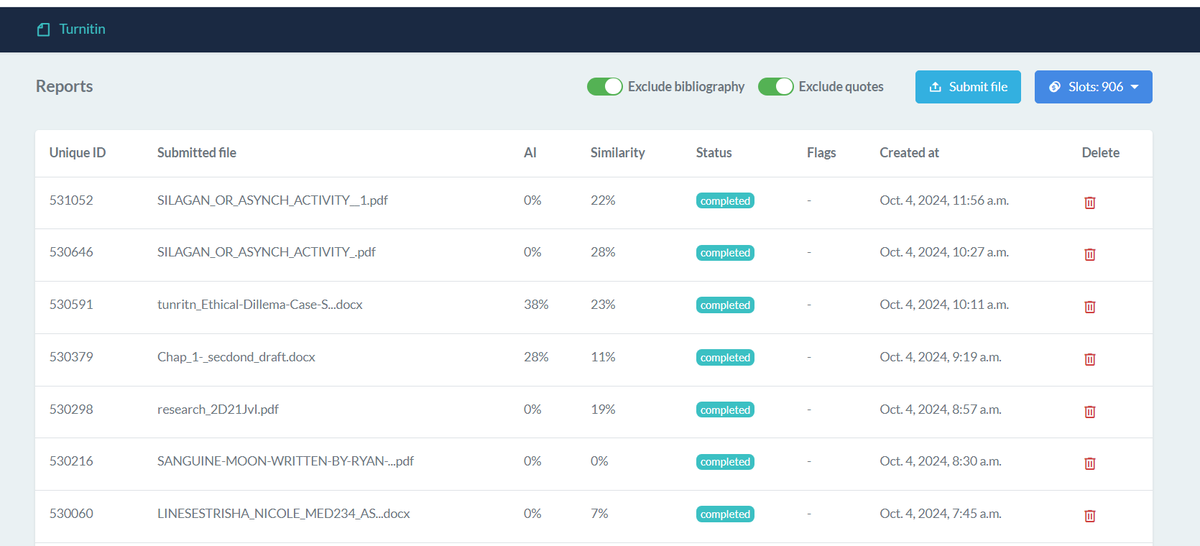The image size is (1200, 546).
Task: Click the 19% similarity value
Action: pyautogui.click(x=603, y=409)
